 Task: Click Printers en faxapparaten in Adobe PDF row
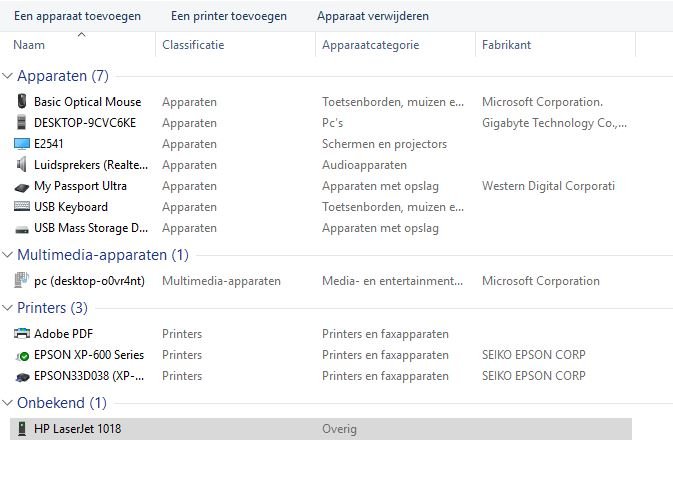pos(385,333)
